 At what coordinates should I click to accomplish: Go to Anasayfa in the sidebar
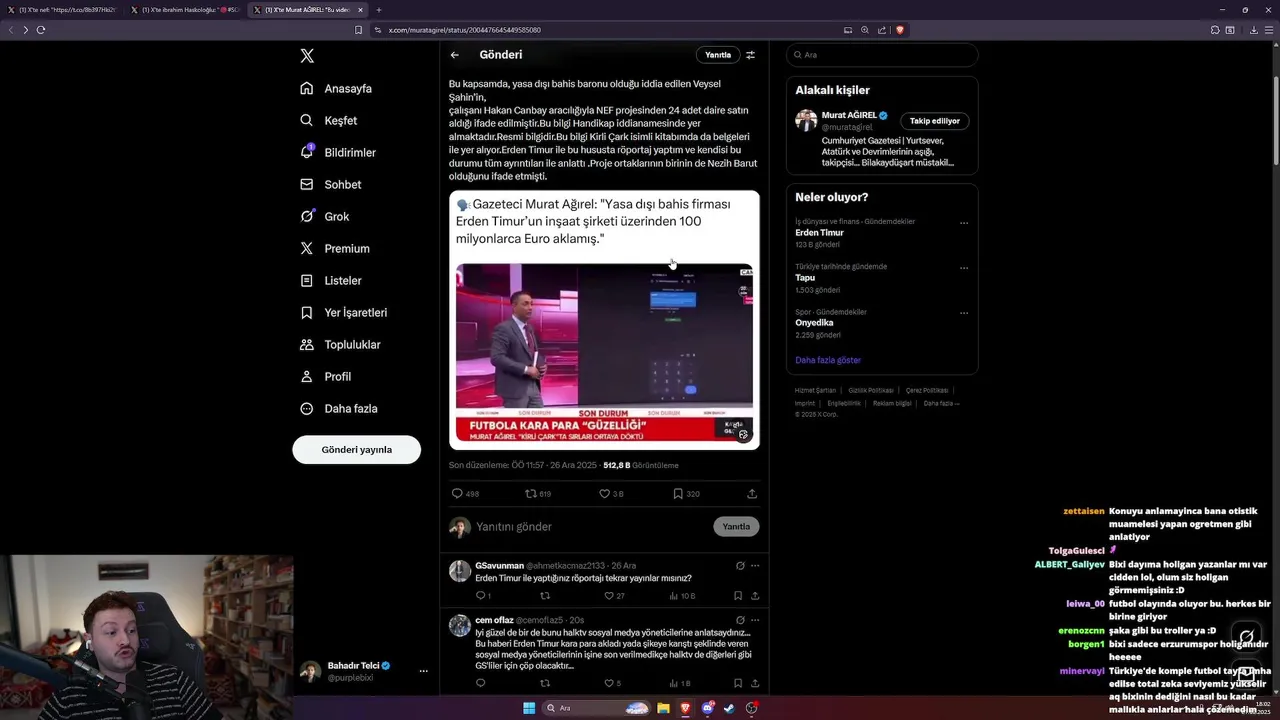(x=336, y=89)
